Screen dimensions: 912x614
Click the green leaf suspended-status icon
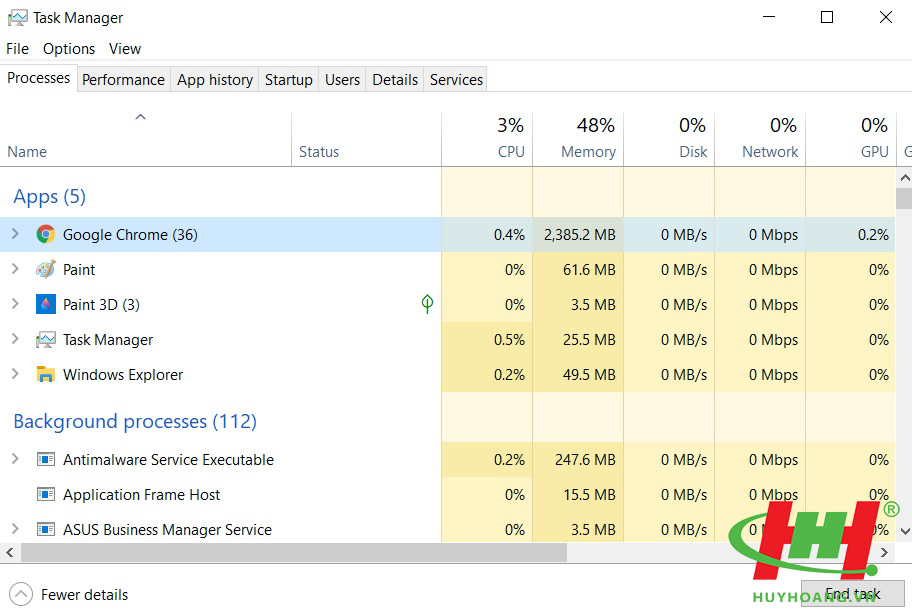click(x=428, y=304)
